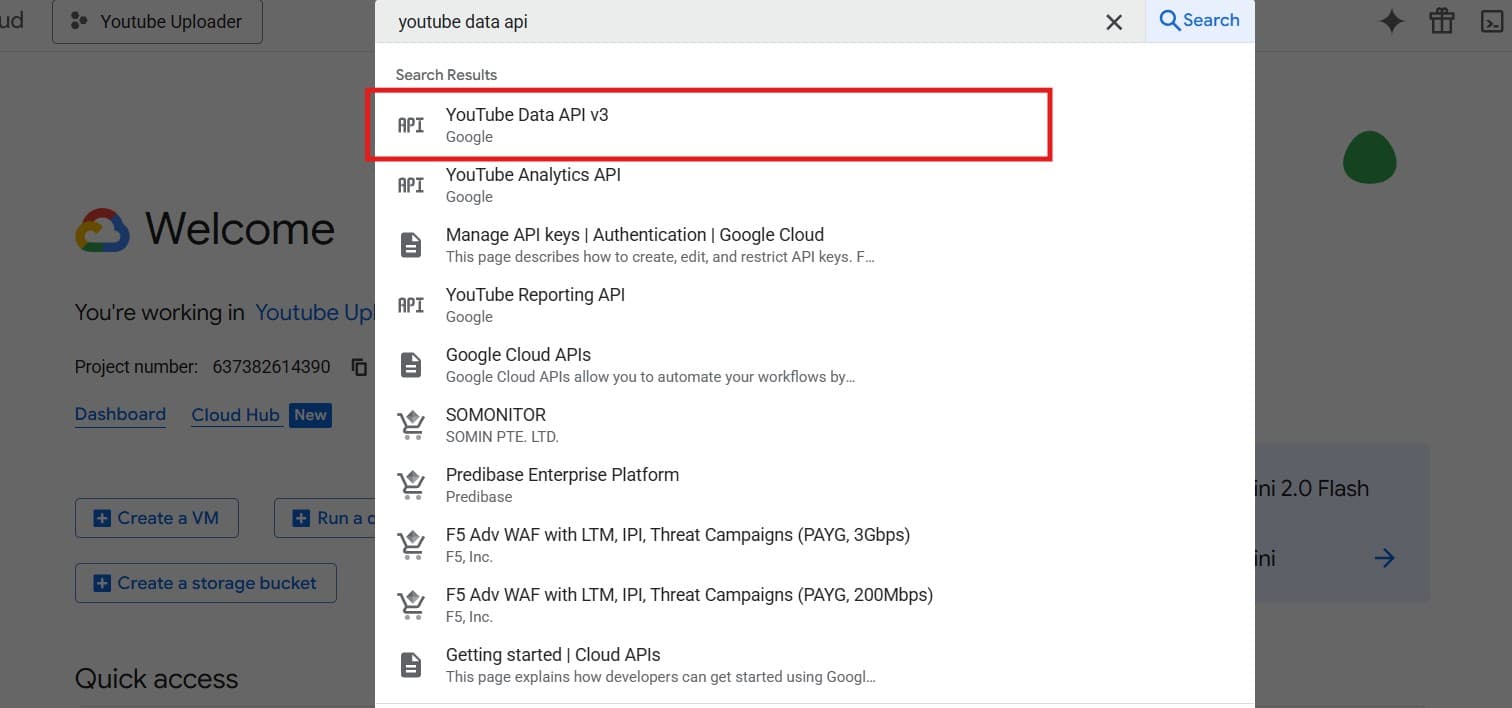This screenshot has height=708, width=1512.
Task: Open the Youtube Uploader project picker
Action: point(157,21)
